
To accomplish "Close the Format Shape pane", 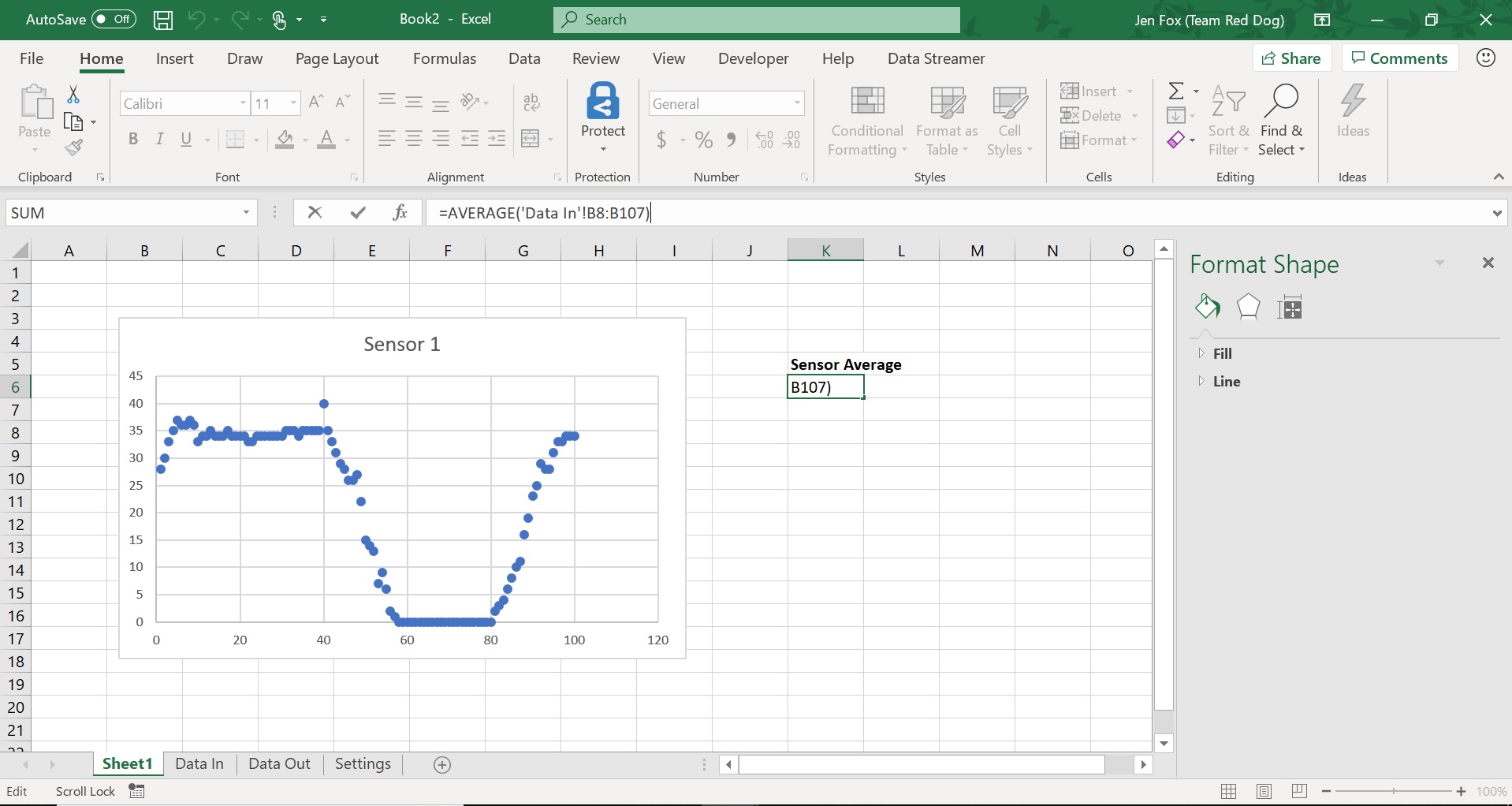I will (x=1488, y=263).
